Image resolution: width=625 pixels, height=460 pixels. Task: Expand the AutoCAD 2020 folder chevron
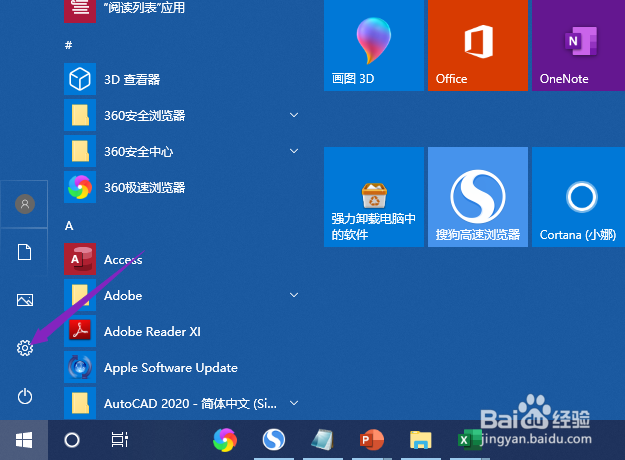pos(294,403)
